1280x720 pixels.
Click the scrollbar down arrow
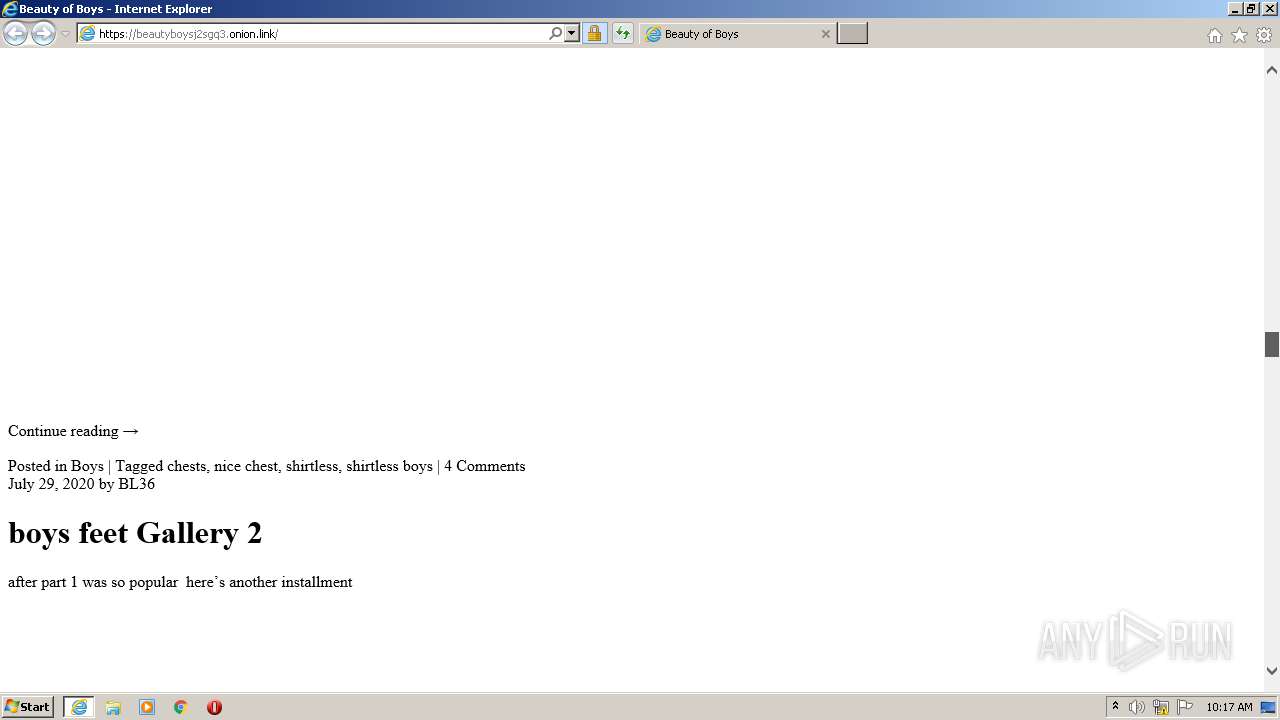(1272, 671)
